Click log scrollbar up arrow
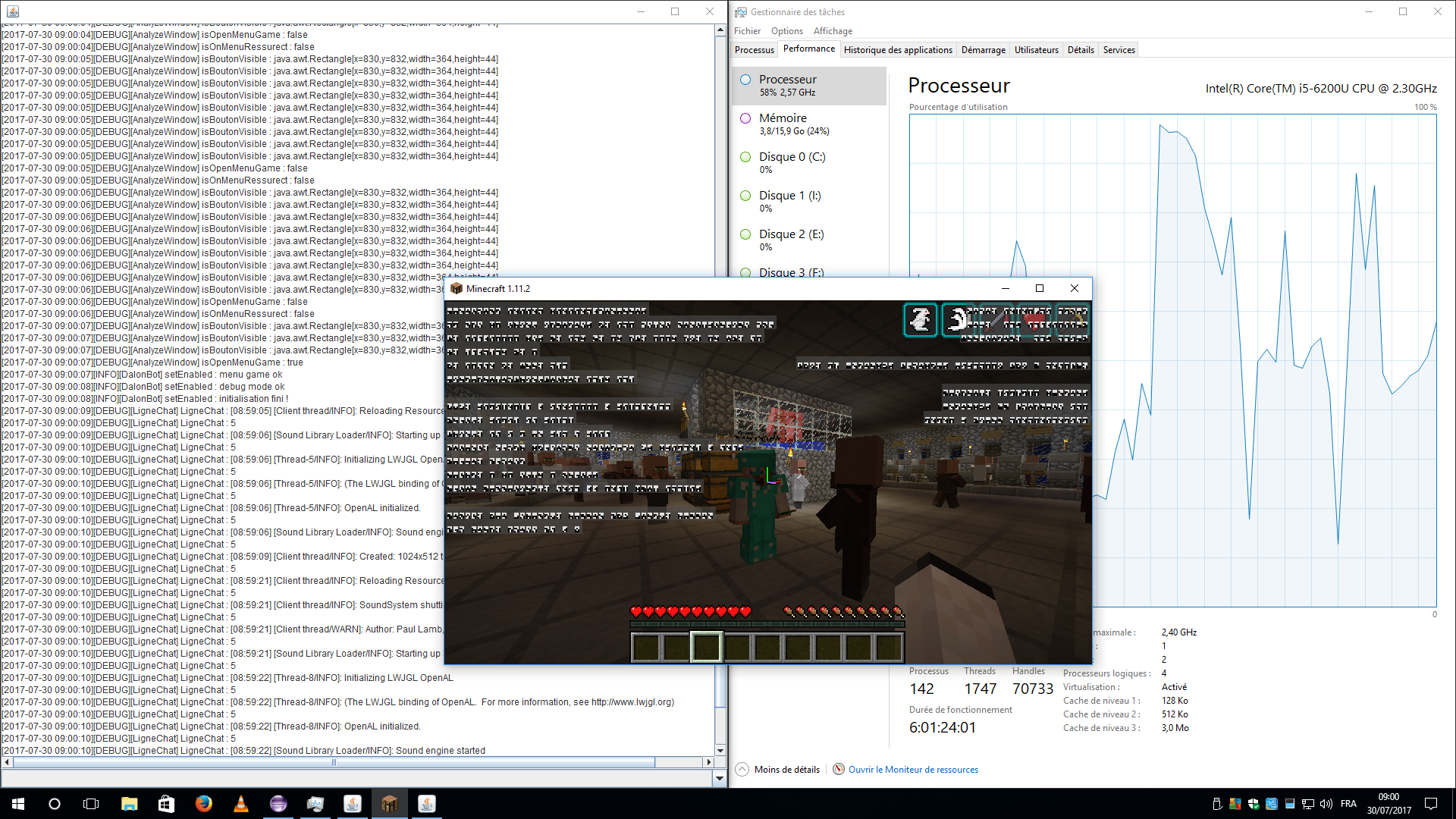 click(720, 30)
